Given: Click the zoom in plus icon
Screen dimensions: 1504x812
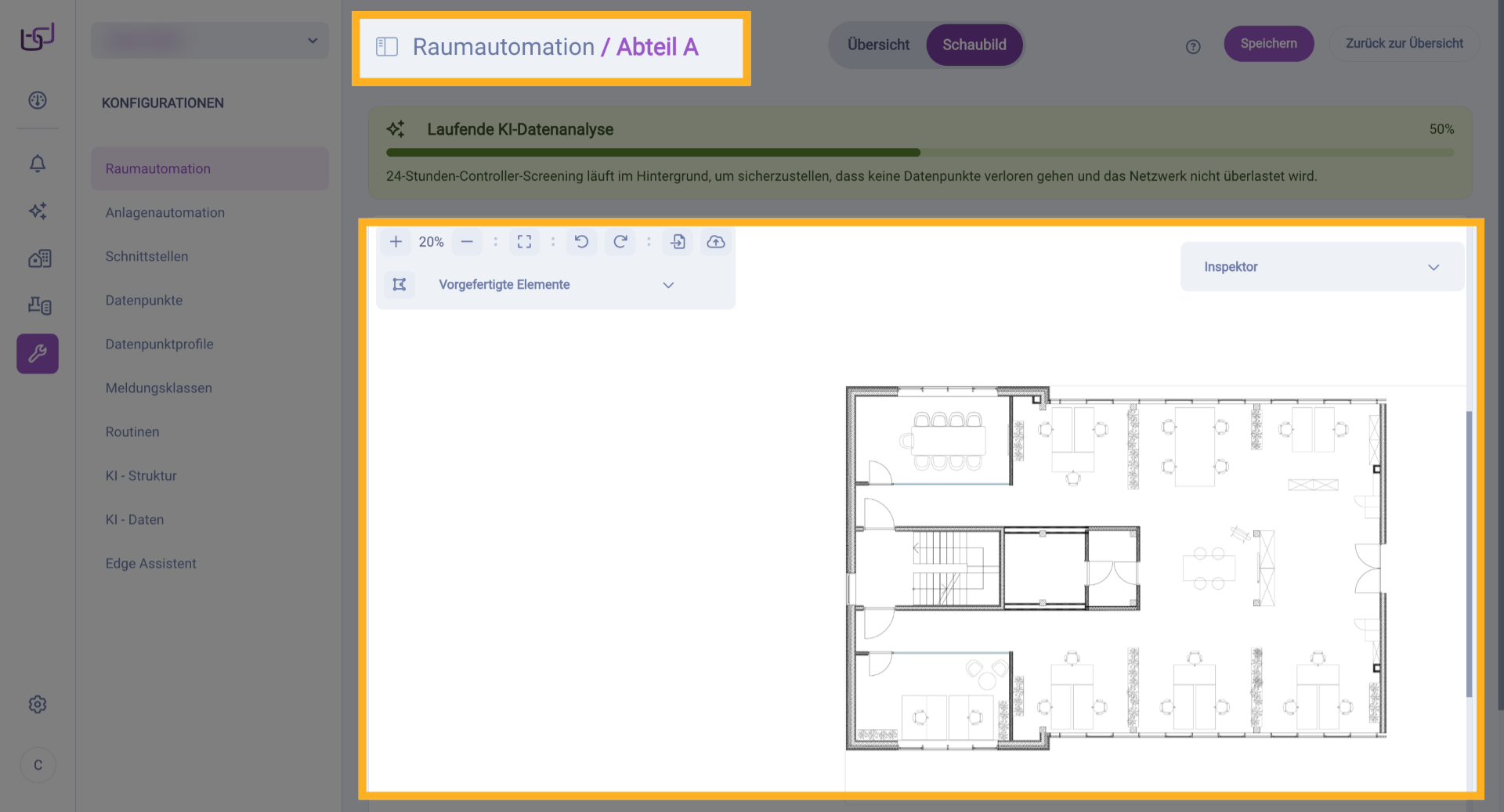Looking at the screenshot, I should point(396,242).
